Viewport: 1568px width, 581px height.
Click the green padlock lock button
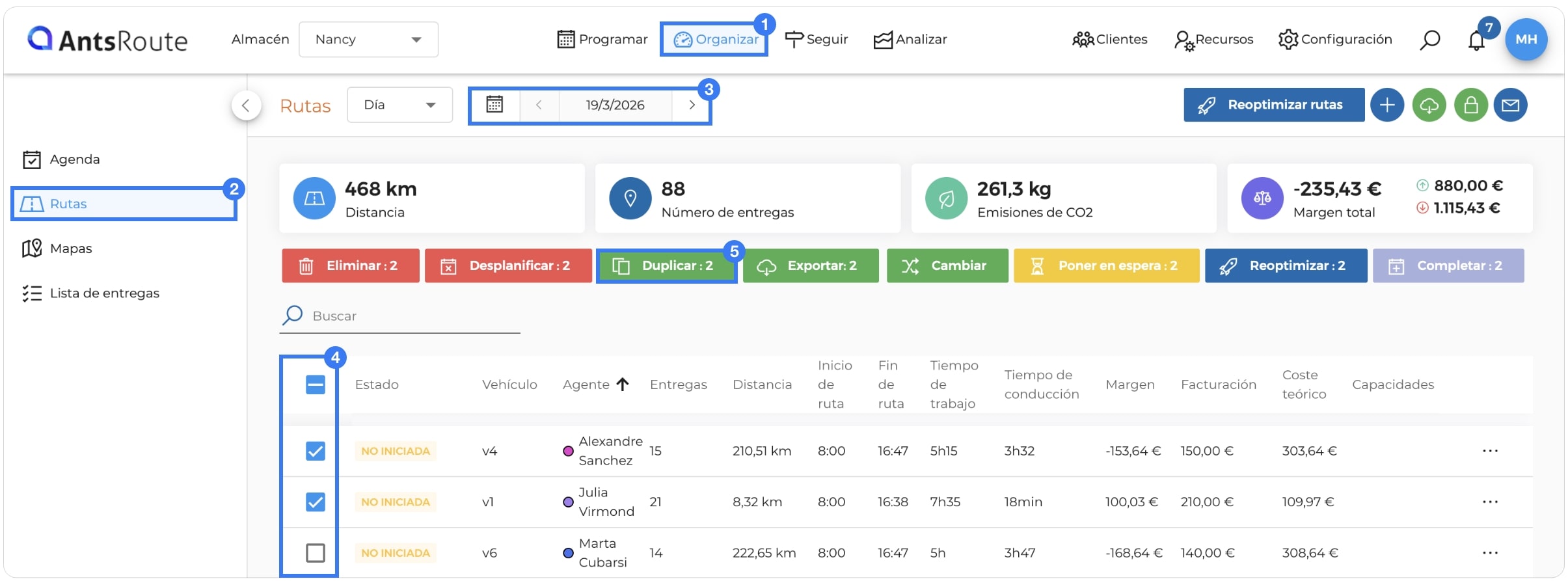tap(1470, 105)
